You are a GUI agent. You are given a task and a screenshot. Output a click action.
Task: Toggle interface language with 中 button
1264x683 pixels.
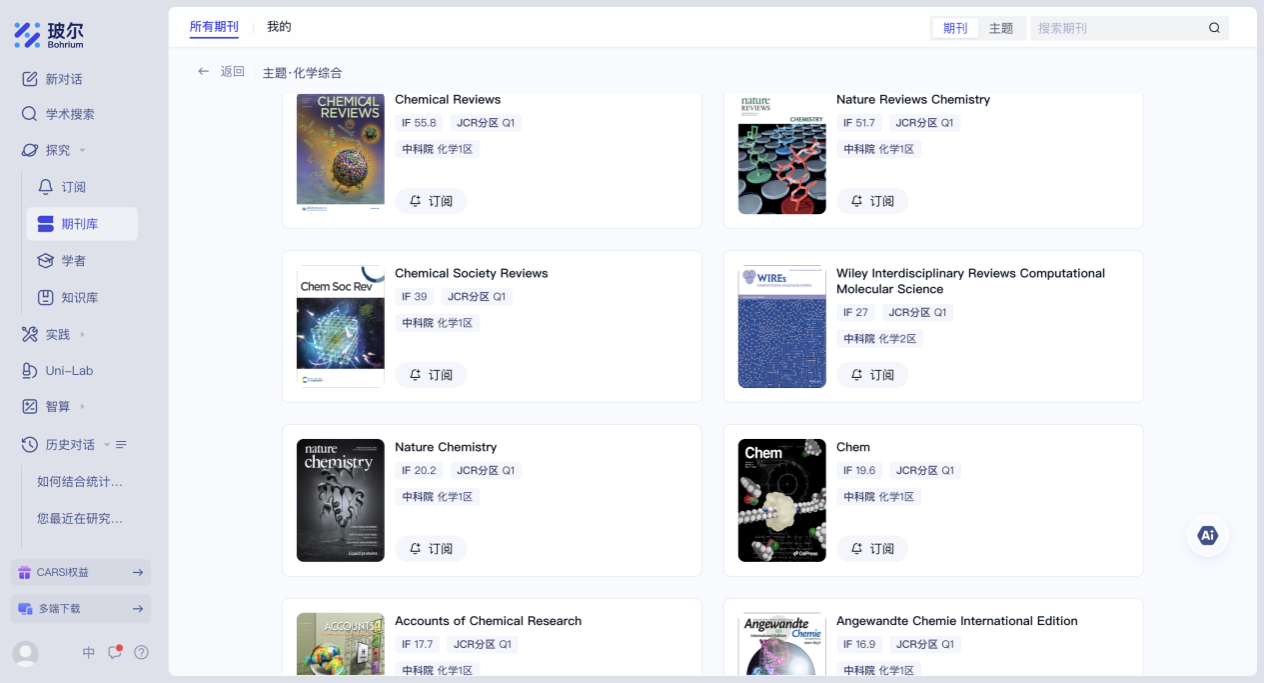(89, 652)
